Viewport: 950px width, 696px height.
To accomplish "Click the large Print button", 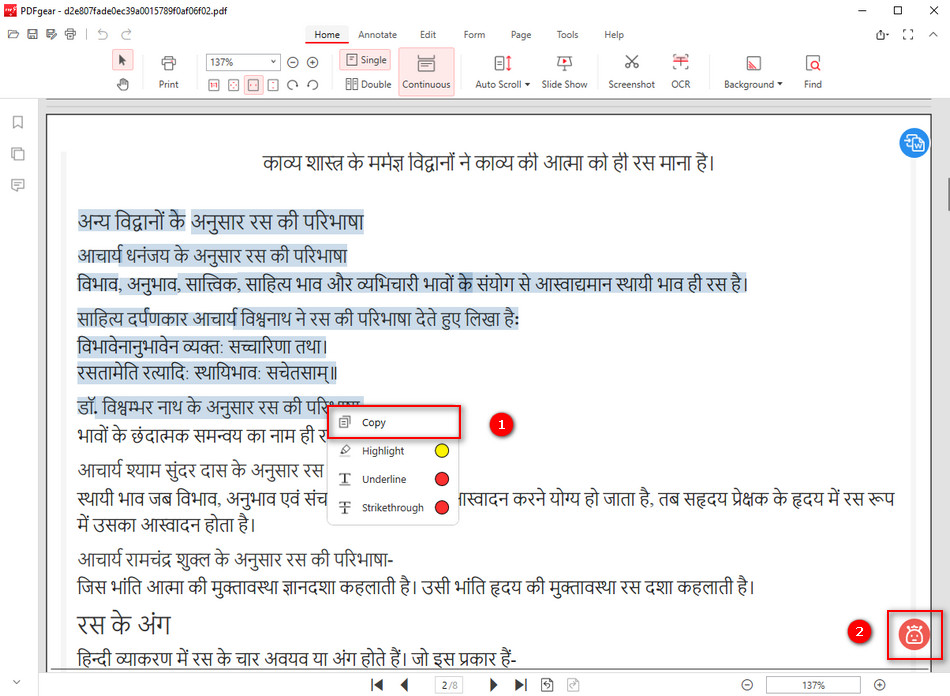I will [x=168, y=72].
